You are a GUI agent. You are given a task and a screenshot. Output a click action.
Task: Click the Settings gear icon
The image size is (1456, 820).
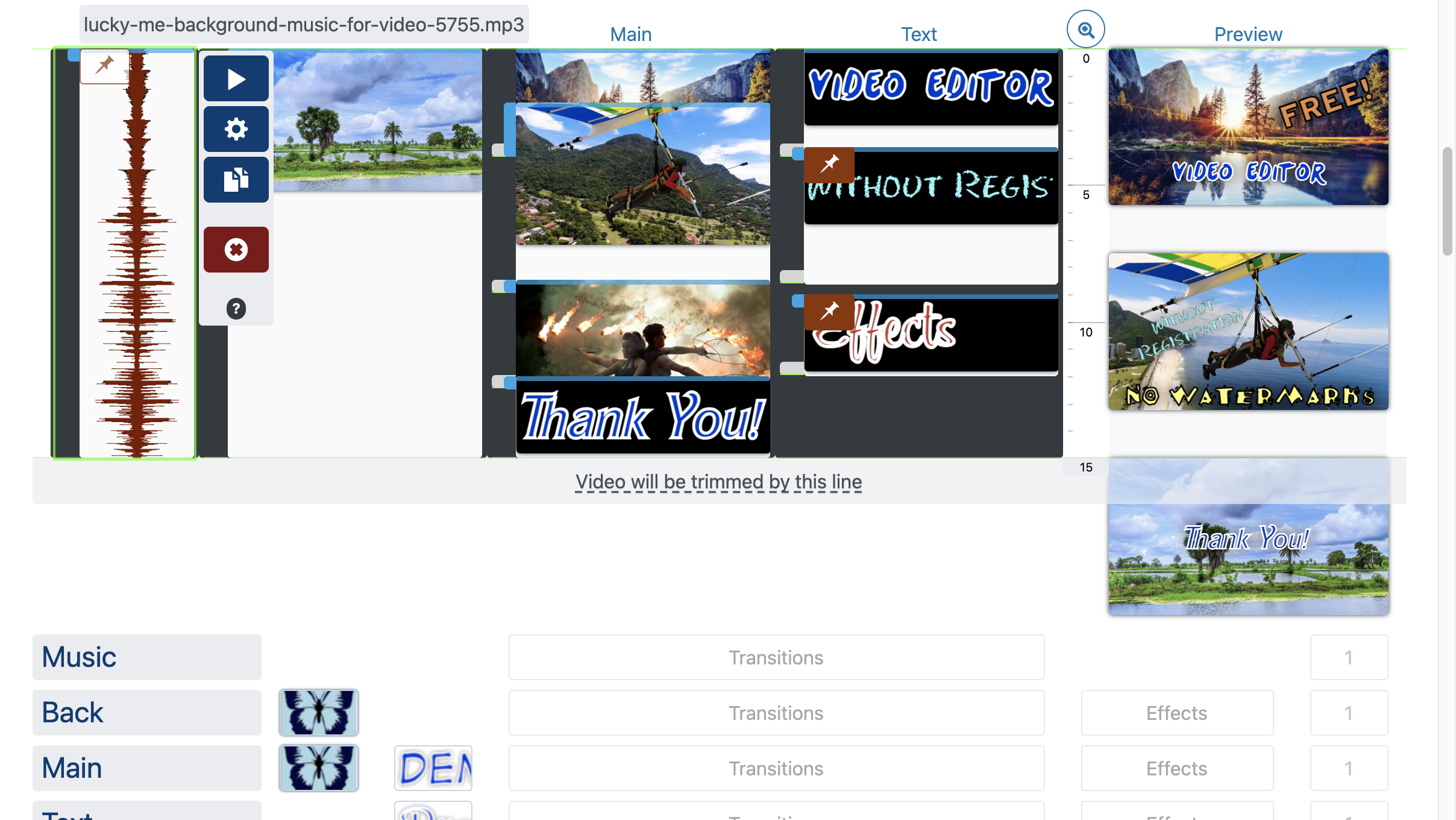click(236, 129)
